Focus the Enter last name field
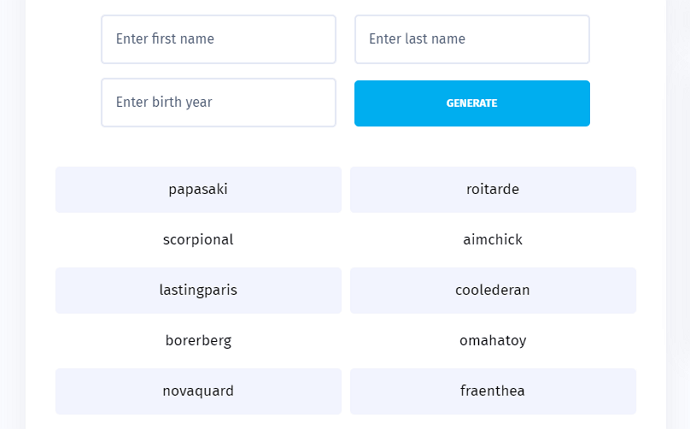690x429 pixels. coord(472,39)
